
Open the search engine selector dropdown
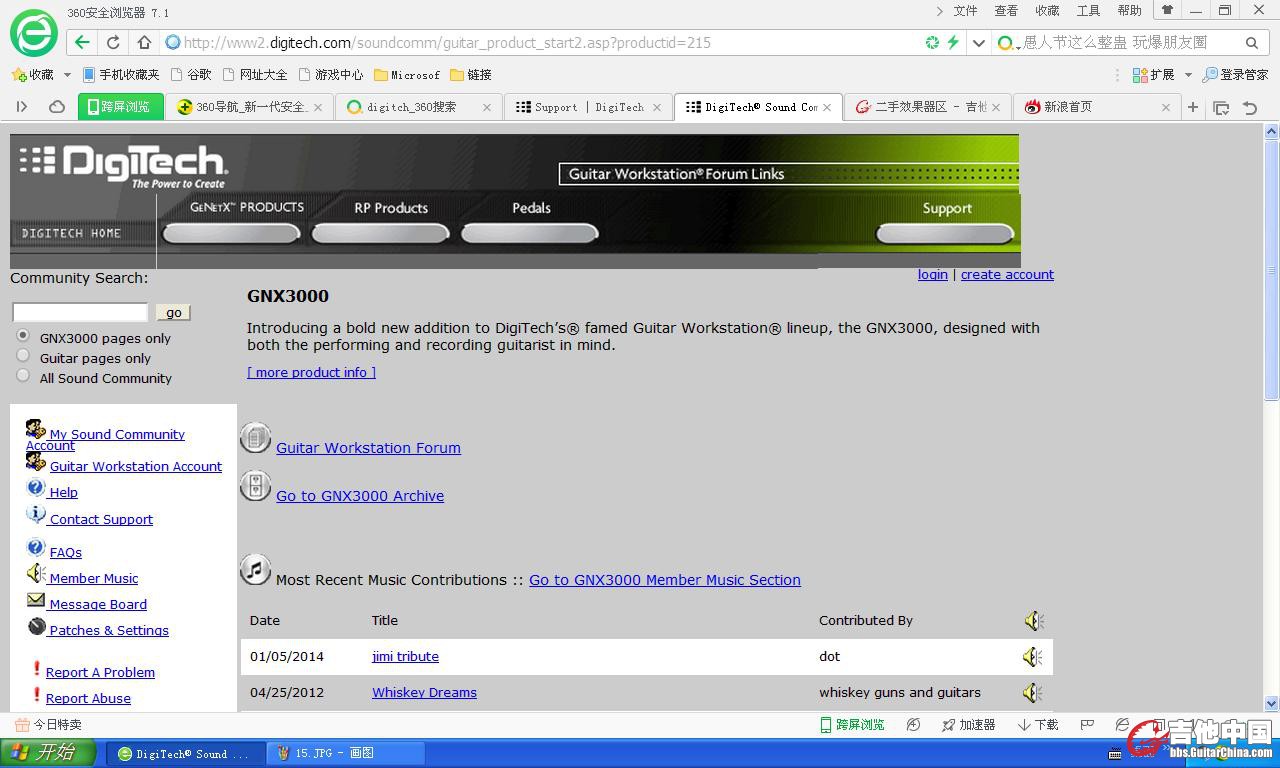coord(1009,43)
